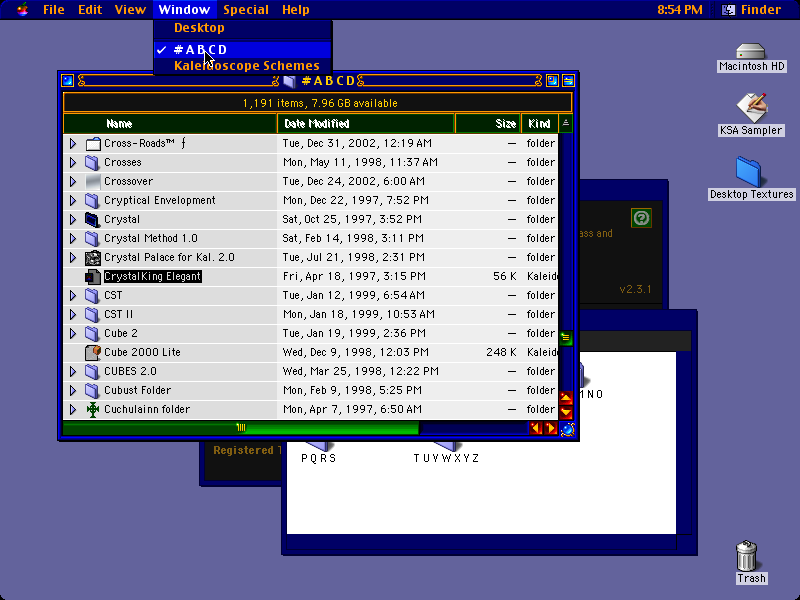Click the P Q R S folder label in background window
800x600 pixels.
319,458
